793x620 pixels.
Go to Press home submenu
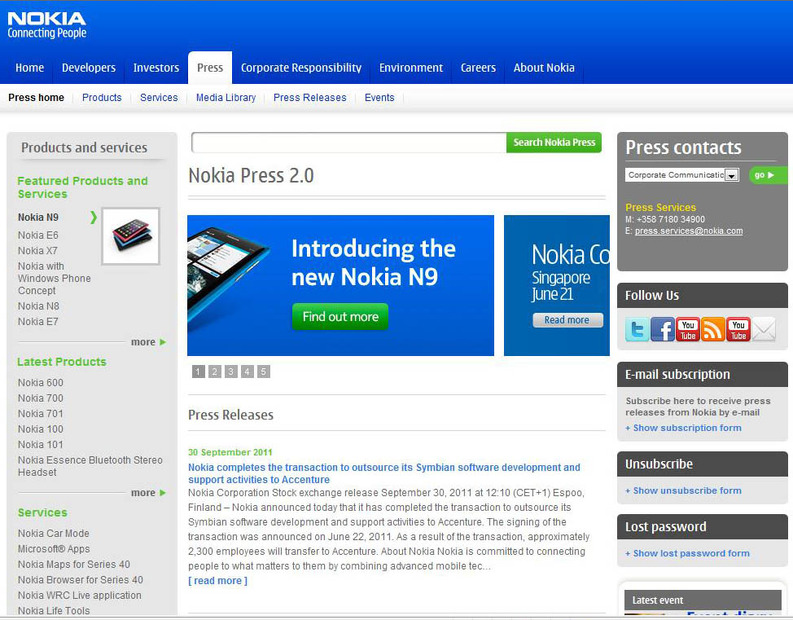point(36,98)
